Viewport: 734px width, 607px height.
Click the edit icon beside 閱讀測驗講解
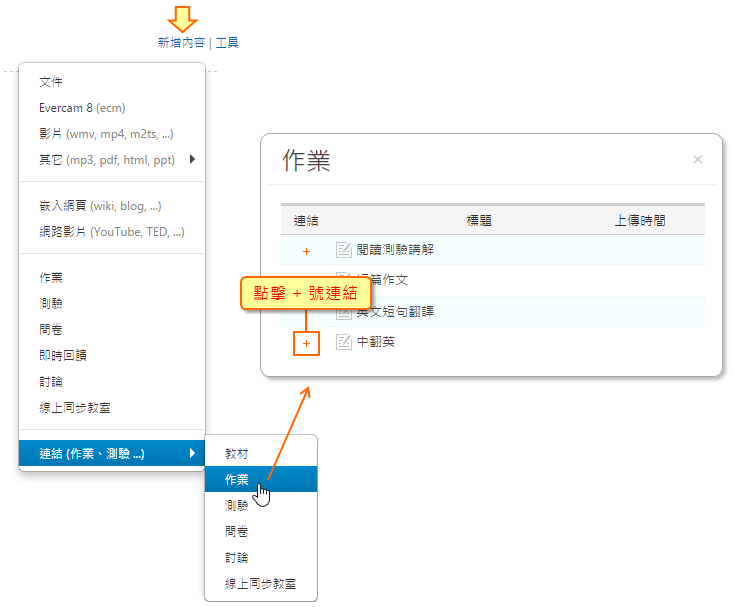tap(344, 250)
